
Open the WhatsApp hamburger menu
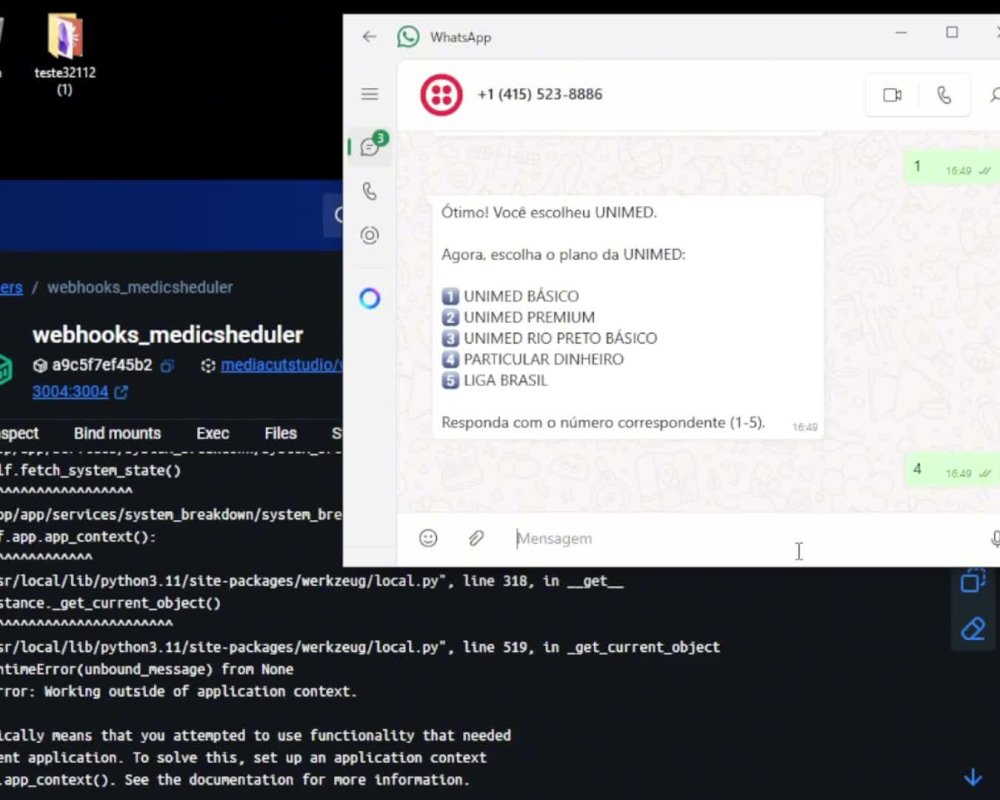click(369, 94)
